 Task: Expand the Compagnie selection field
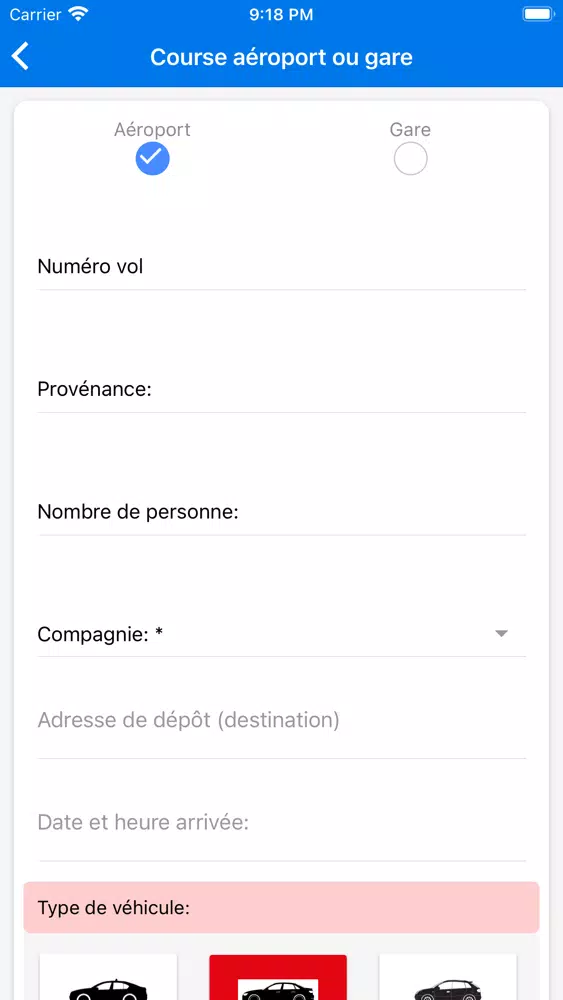pyautogui.click(x=282, y=635)
